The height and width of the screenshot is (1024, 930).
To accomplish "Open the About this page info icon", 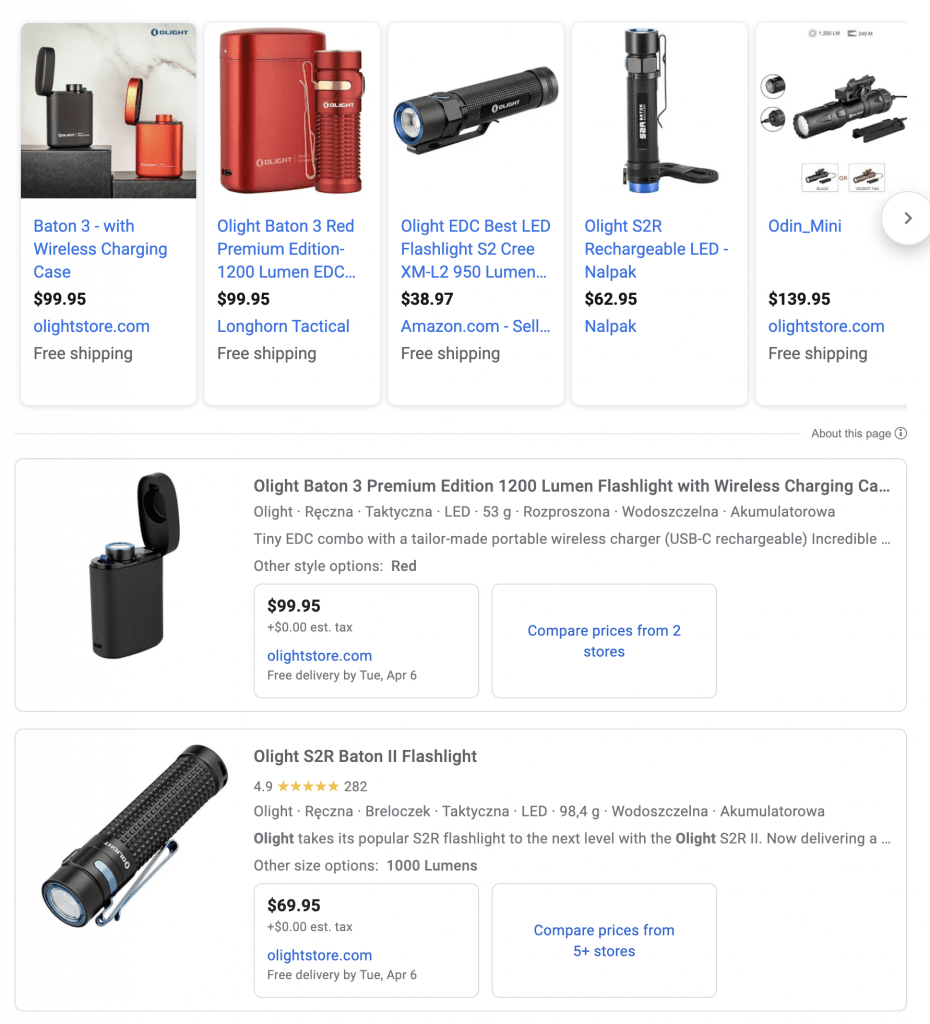I will (x=901, y=433).
